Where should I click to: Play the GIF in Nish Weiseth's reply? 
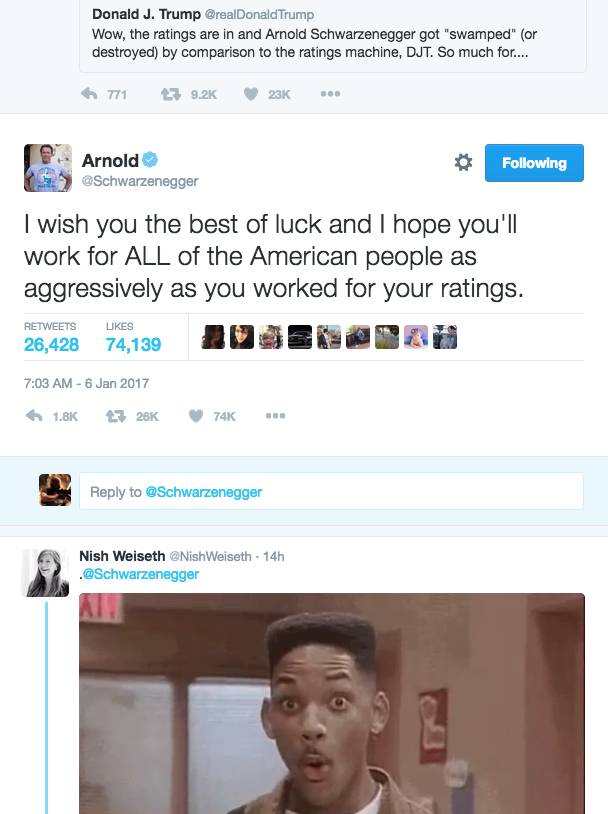coord(332,703)
